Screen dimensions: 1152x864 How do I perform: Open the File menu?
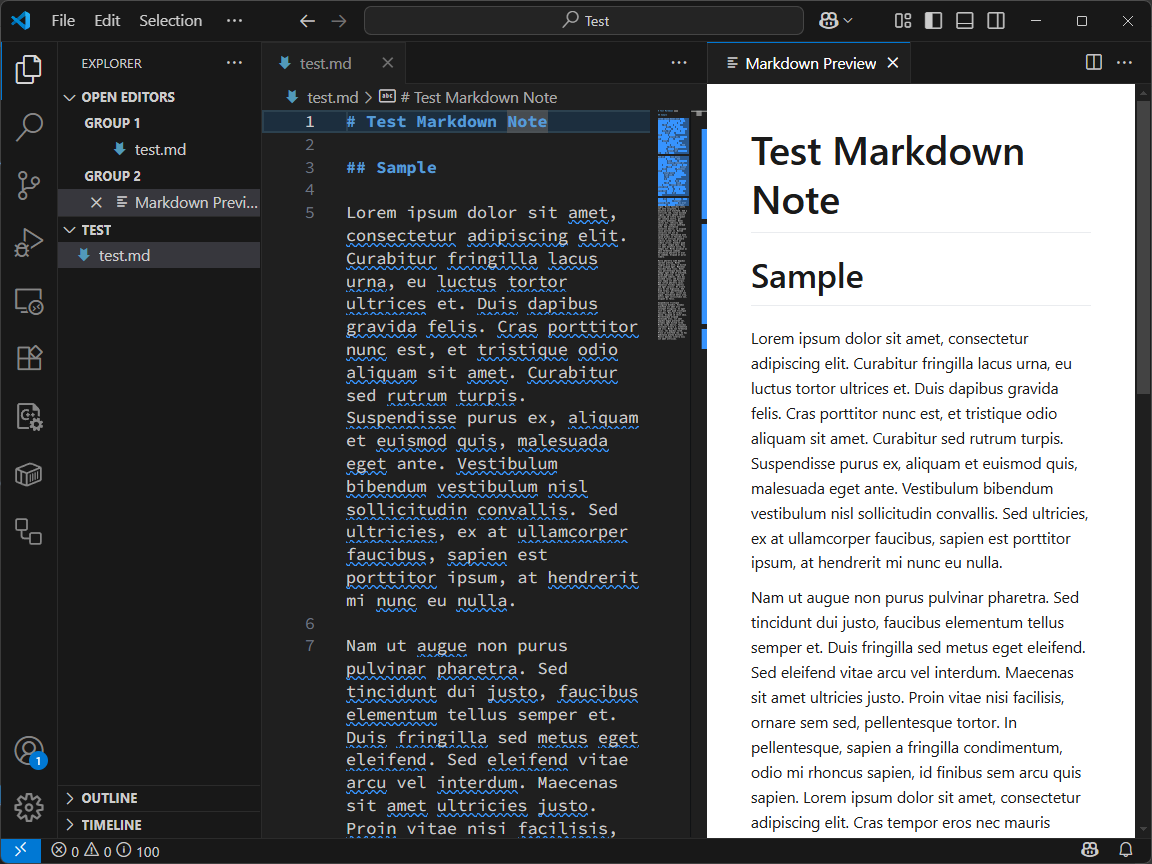(63, 21)
